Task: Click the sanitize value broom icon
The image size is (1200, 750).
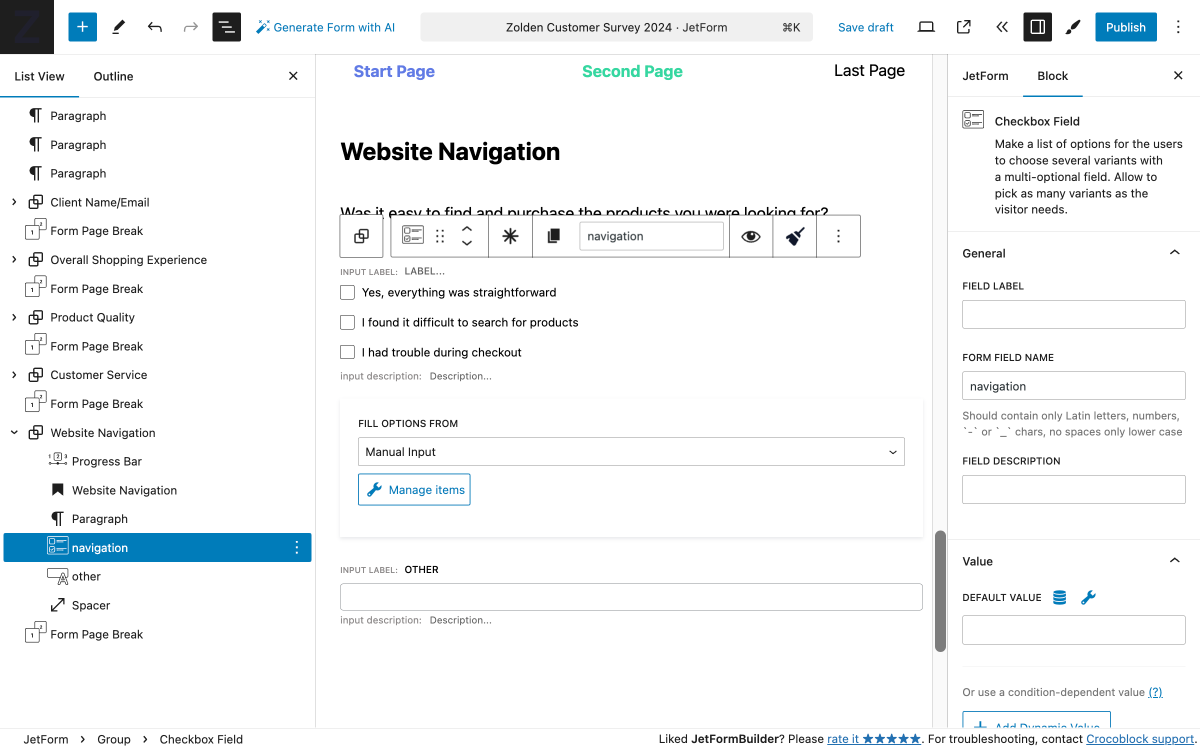Action: coord(794,235)
